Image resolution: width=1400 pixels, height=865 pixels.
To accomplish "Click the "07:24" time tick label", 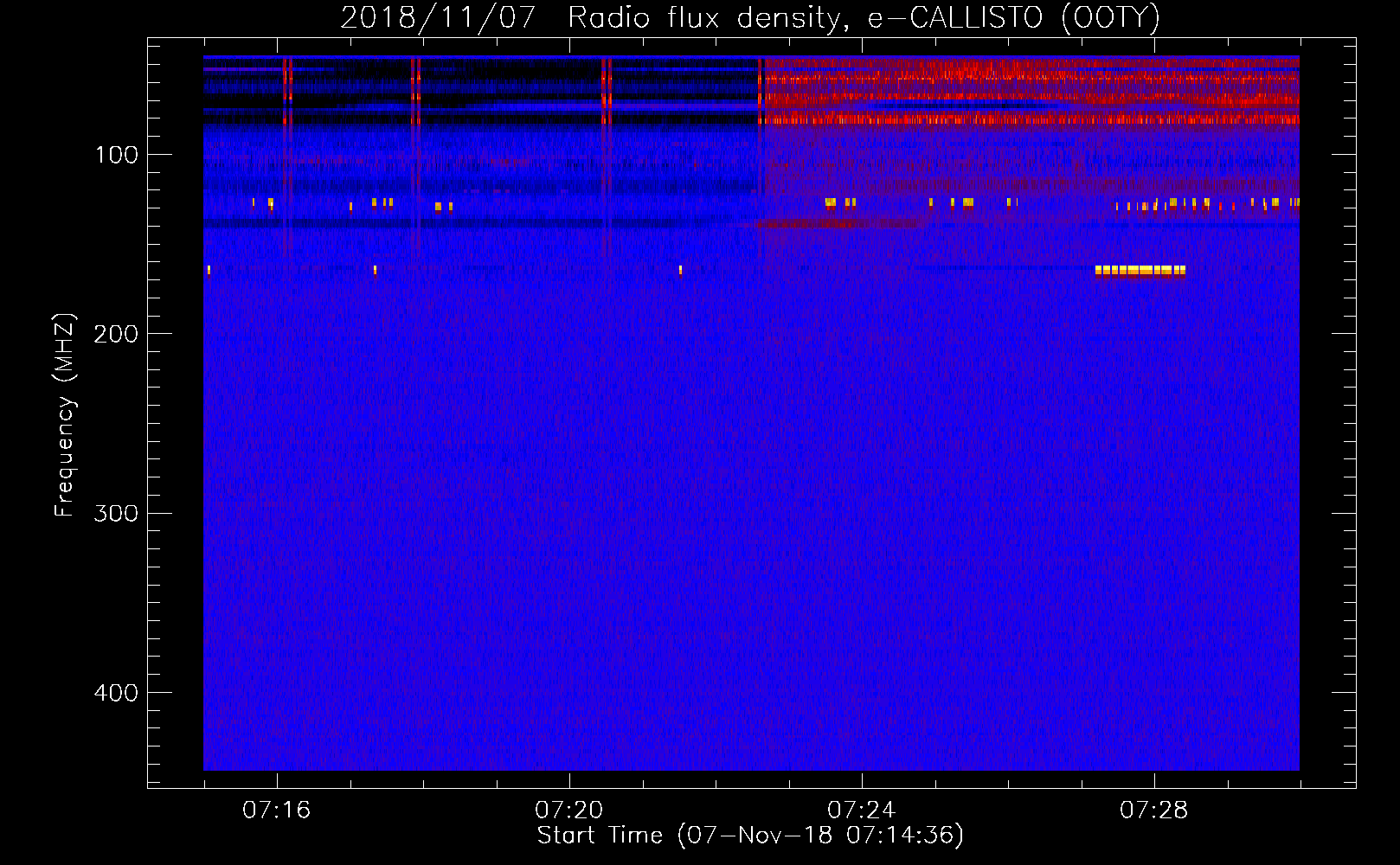I will [862, 811].
